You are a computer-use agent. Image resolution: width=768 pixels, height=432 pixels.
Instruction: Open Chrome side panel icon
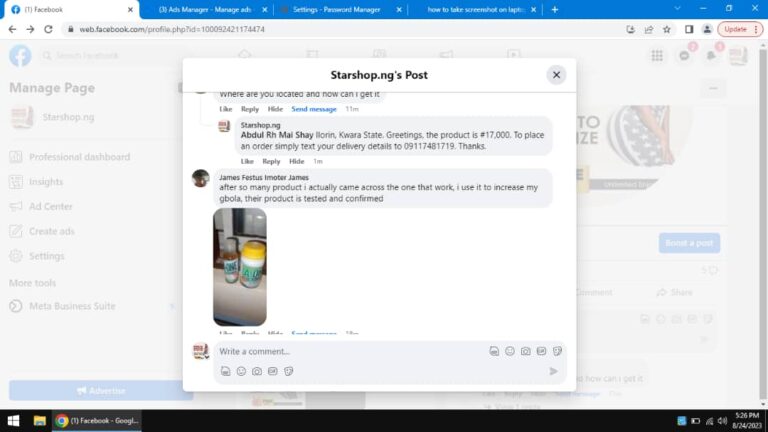click(689, 29)
